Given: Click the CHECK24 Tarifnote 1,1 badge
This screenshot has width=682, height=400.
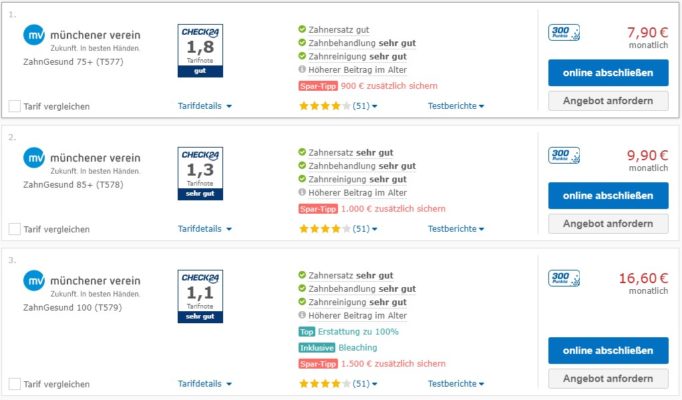Looking at the screenshot, I should 200,296.
